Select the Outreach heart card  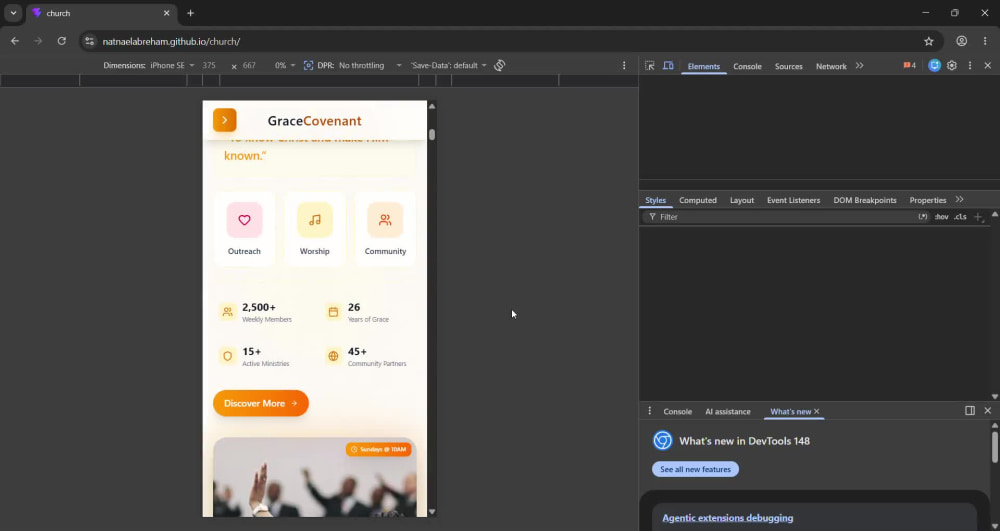tap(244, 229)
